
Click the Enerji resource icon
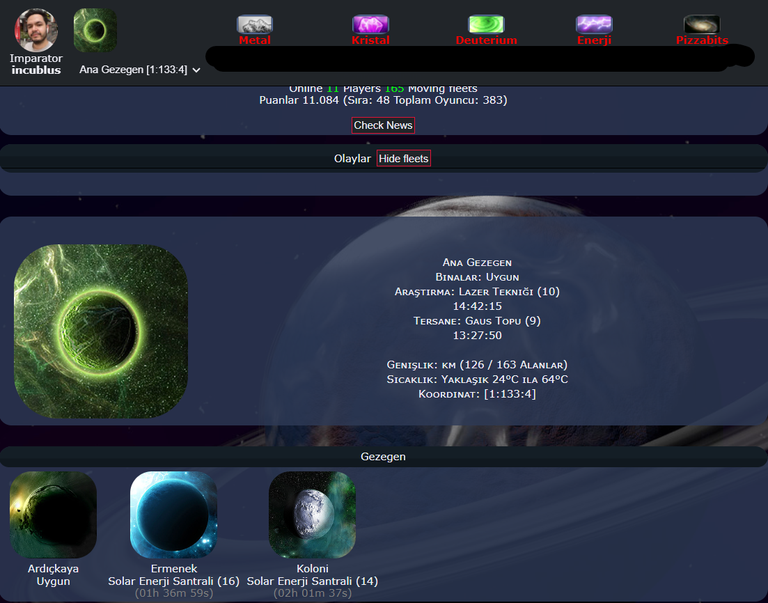click(x=594, y=24)
